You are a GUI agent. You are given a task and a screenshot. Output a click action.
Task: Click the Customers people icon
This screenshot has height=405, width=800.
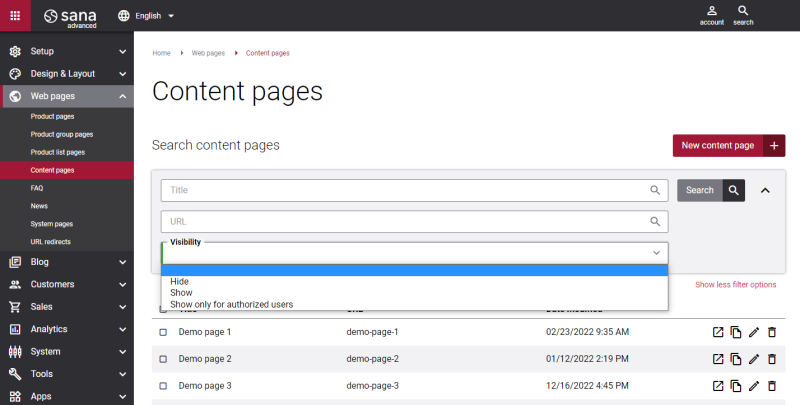(x=15, y=285)
